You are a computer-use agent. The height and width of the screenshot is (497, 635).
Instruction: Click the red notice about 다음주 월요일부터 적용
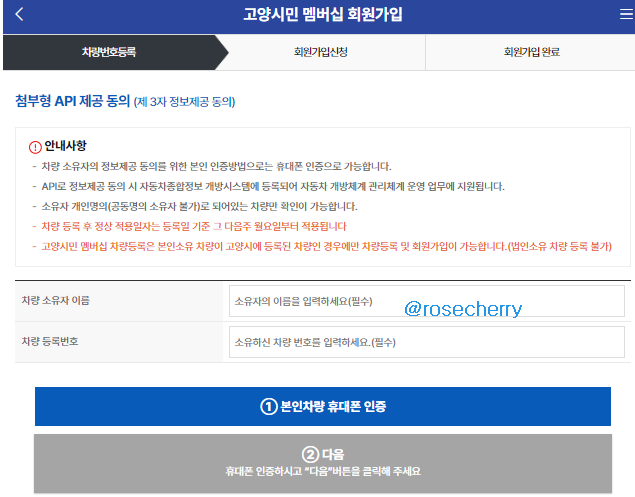(x=194, y=226)
